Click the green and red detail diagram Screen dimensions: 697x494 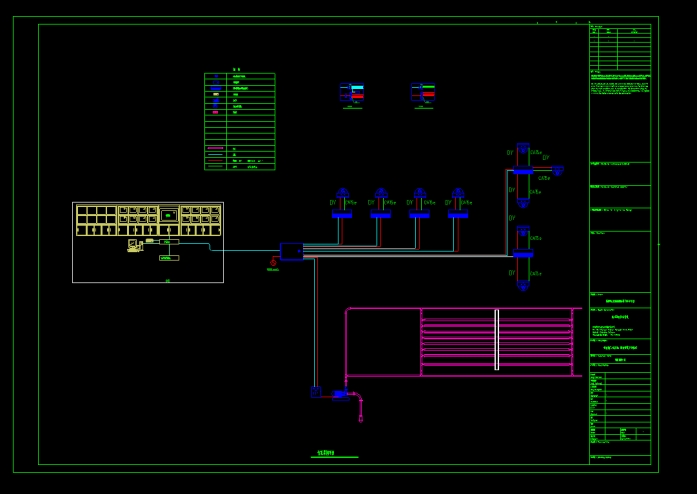[423, 92]
